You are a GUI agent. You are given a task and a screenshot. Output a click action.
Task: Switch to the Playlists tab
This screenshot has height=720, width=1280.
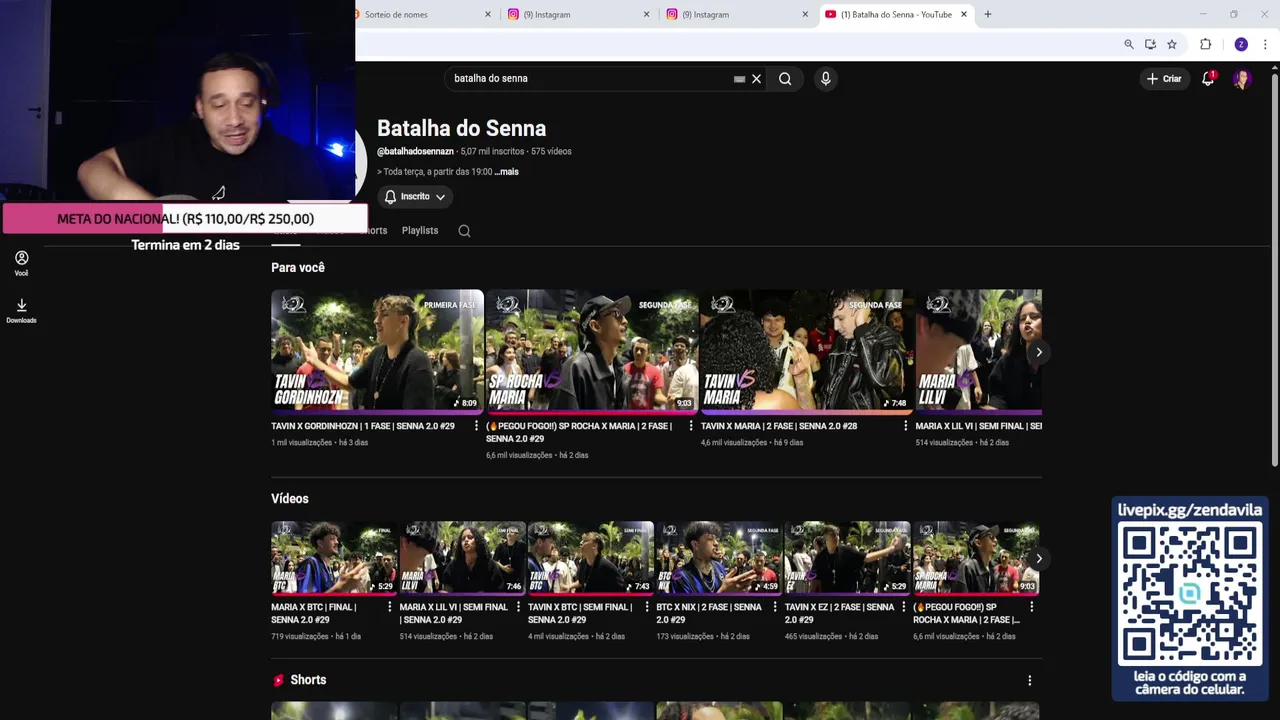coord(420,230)
